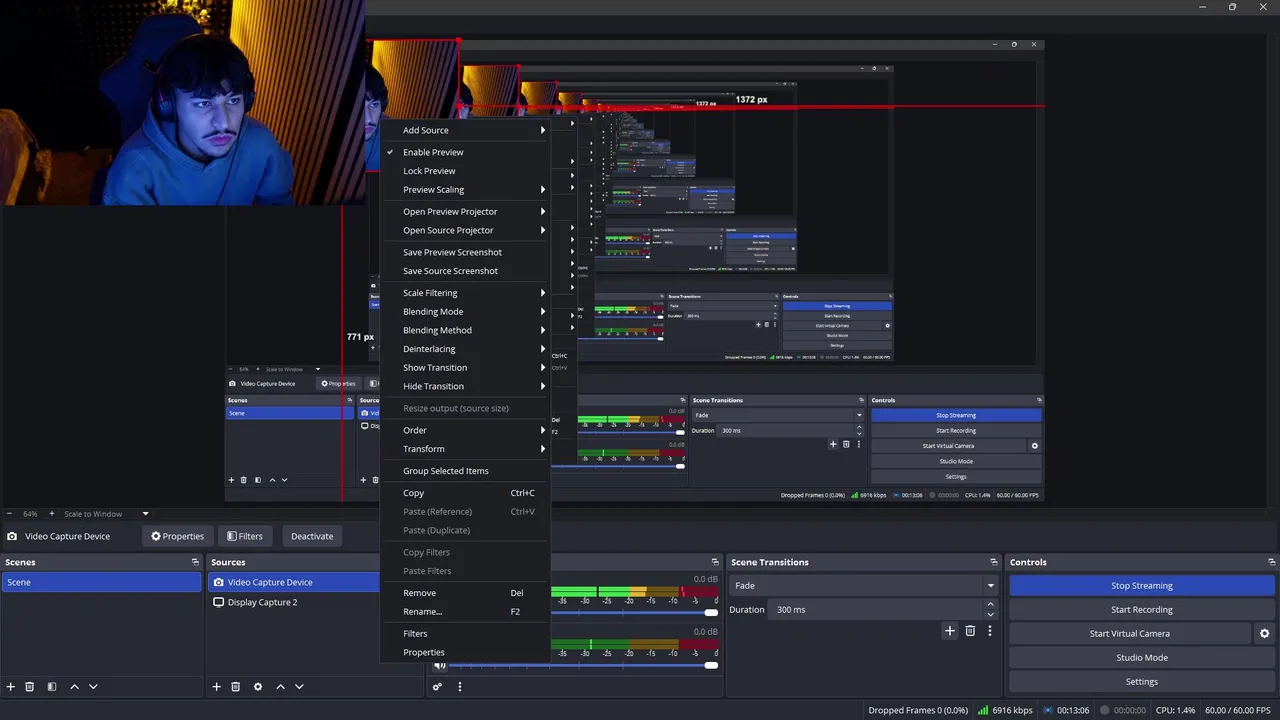
Task: Expand the Blending Mode submenu
Action: 466,312
